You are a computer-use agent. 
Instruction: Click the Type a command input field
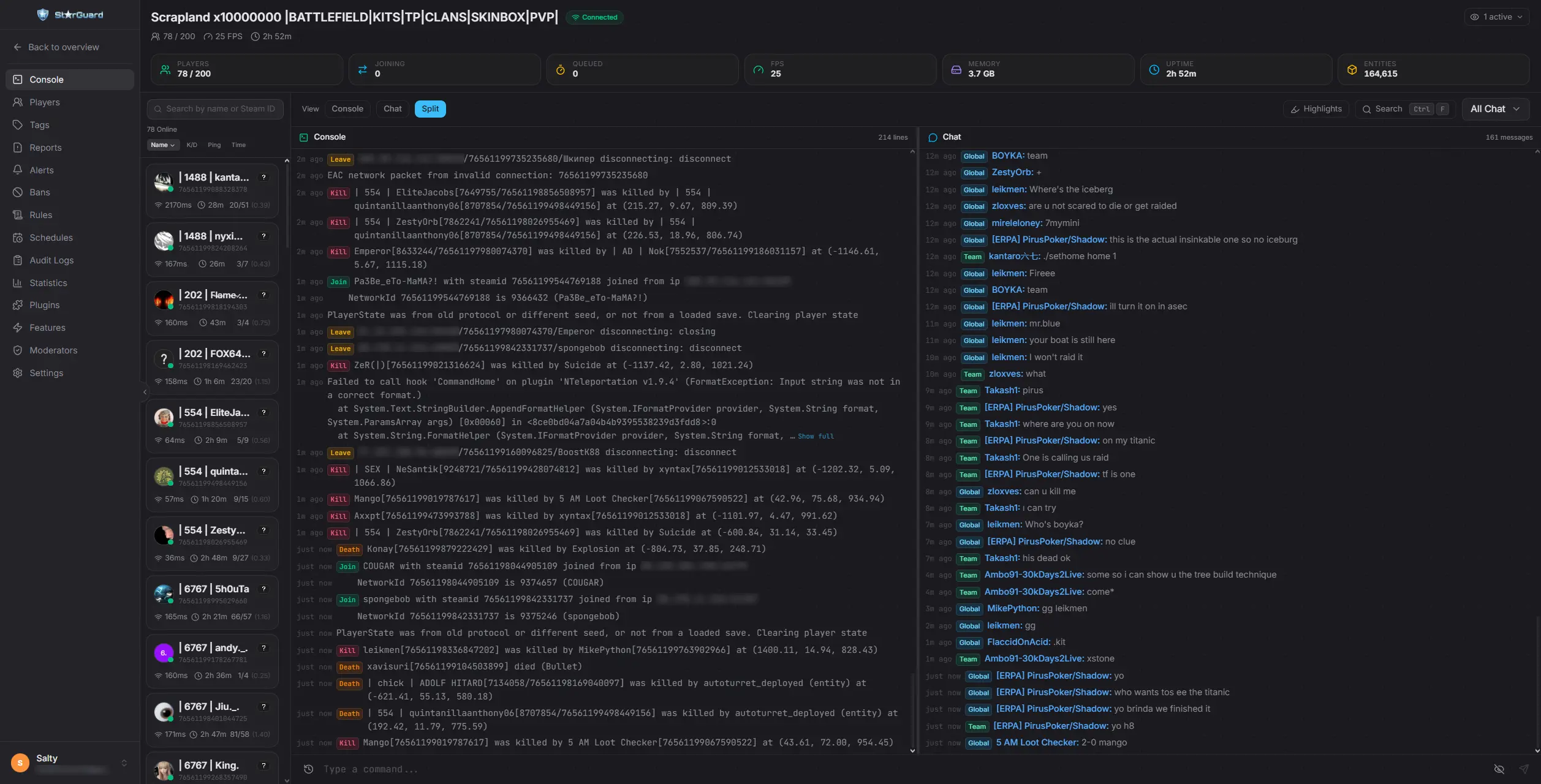tap(551, 769)
